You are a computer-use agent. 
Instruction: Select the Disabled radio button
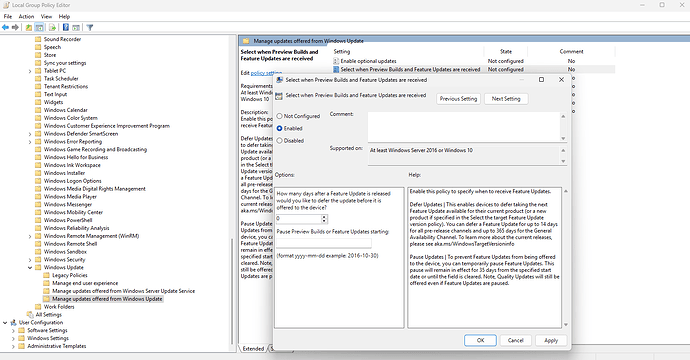(279, 141)
